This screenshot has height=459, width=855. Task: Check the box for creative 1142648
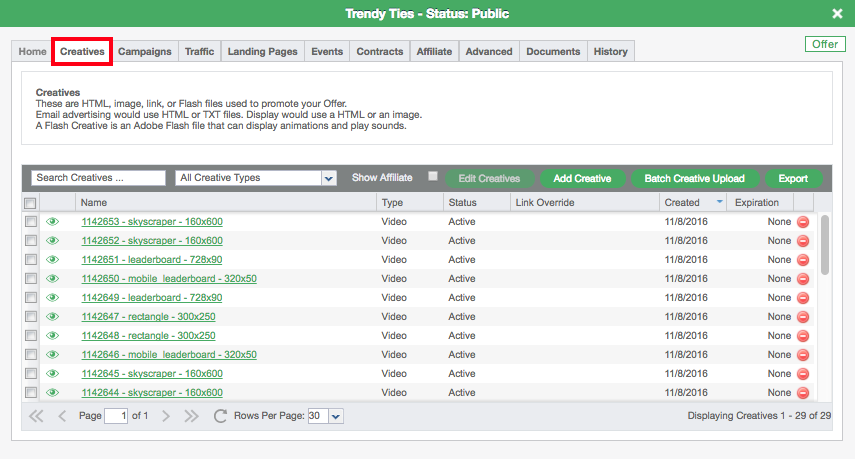31,336
